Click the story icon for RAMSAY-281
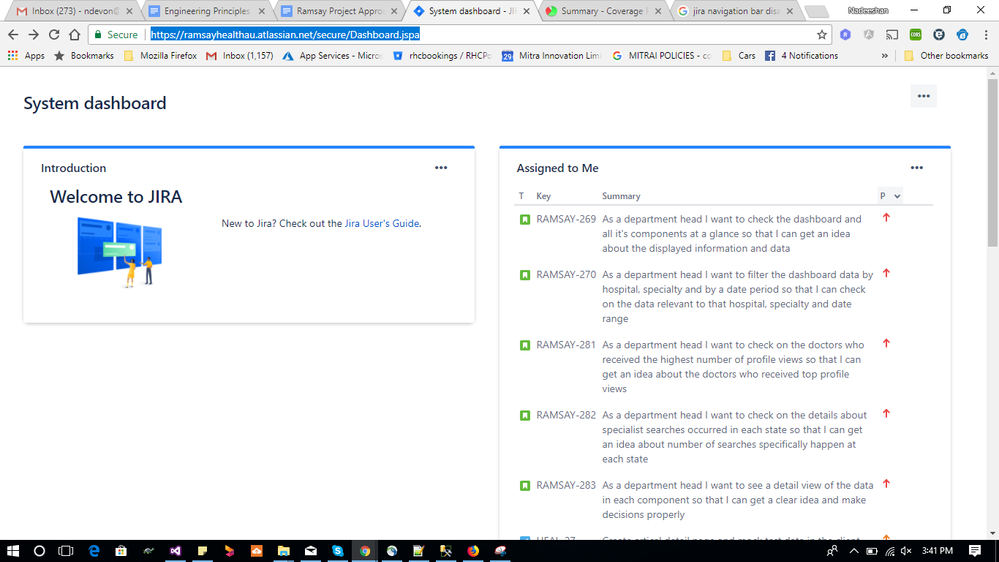Image resolution: width=999 pixels, height=562 pixels. pos(524,345)
